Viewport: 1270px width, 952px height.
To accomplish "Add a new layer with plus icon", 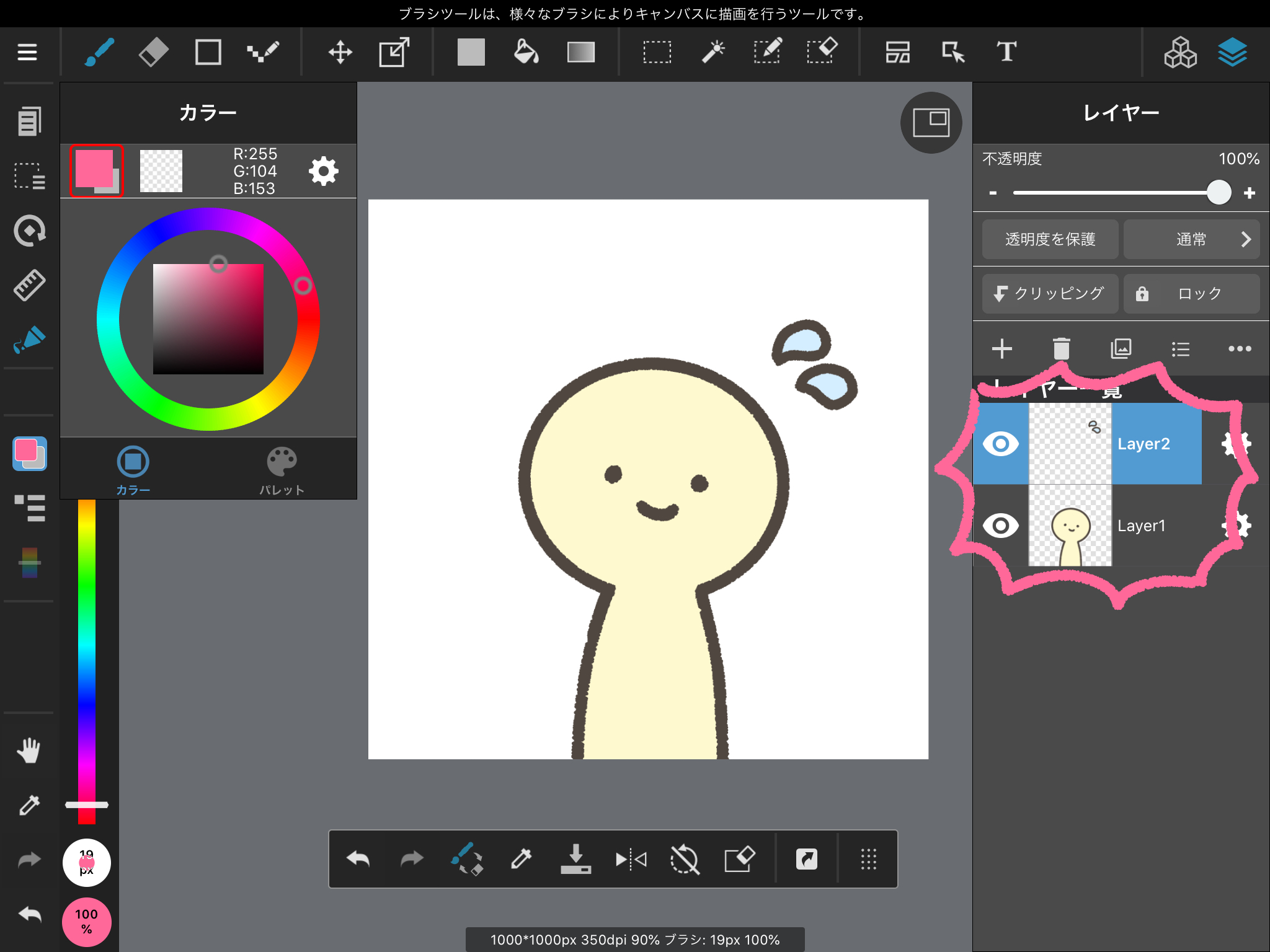I will click(1001, 349).
